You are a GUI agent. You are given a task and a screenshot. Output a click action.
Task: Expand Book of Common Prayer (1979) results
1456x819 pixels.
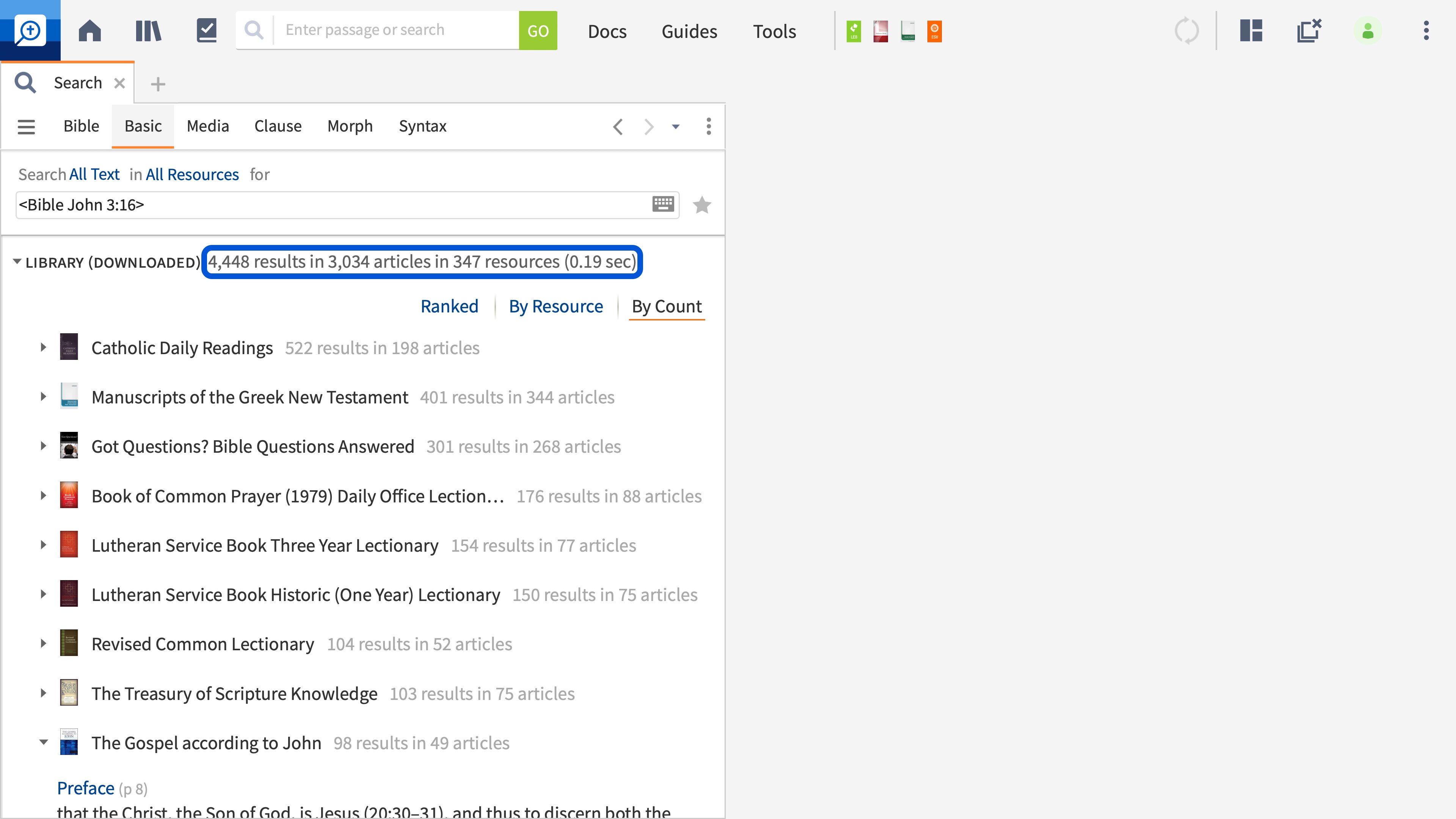coord(44,496)
